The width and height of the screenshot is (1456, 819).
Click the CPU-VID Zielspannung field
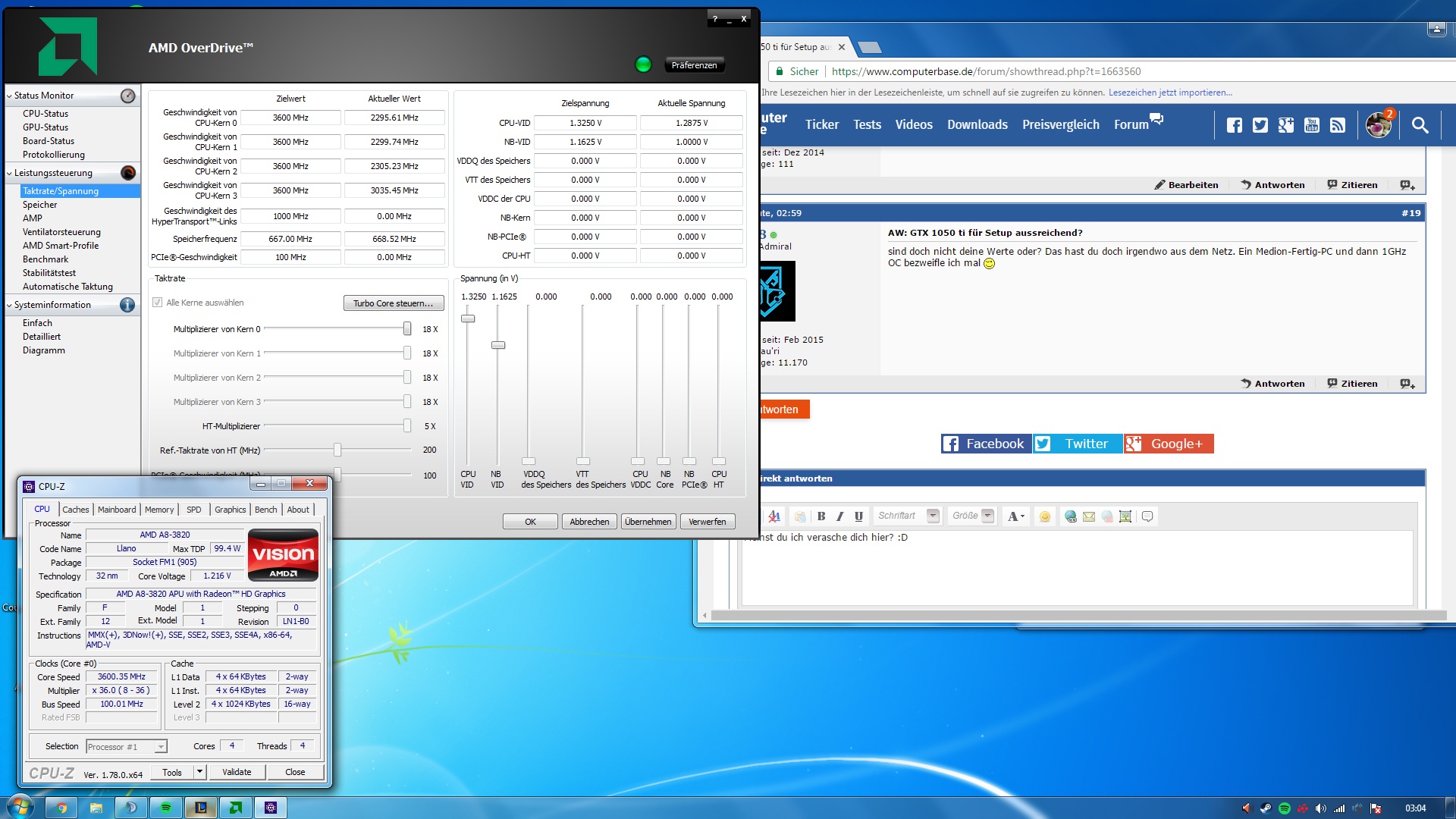click(x=585, y=123)
